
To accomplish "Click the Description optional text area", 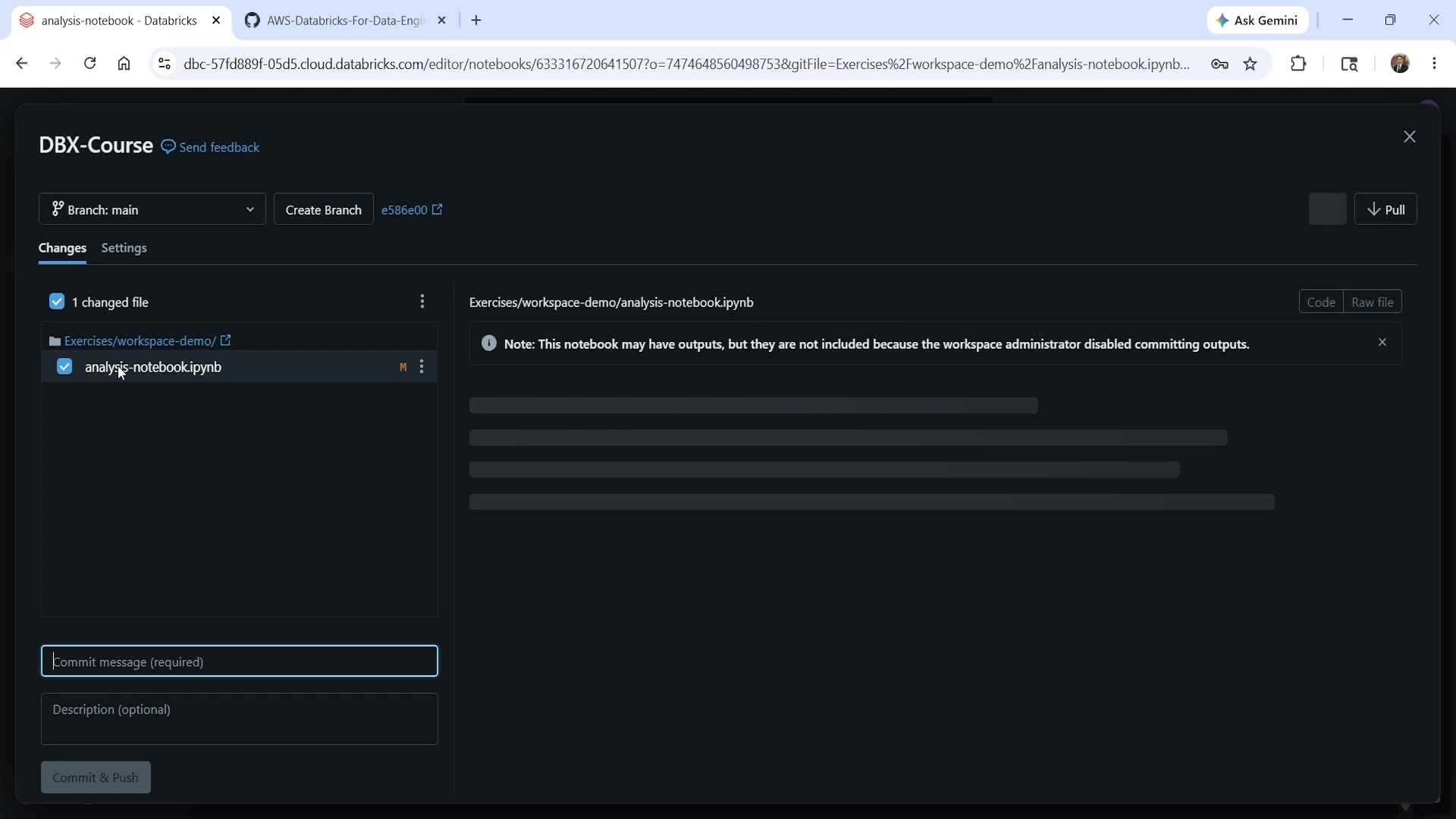I will pyautogui.click(x=240, y=719).
